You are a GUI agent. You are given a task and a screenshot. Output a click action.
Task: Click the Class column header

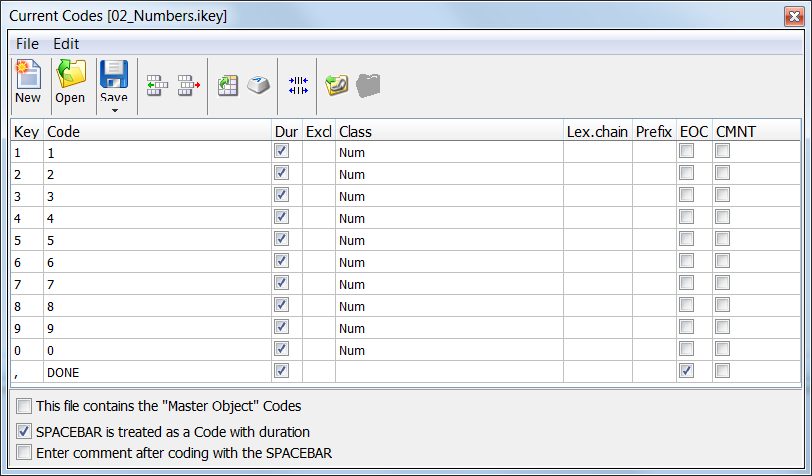pos(448,131)
